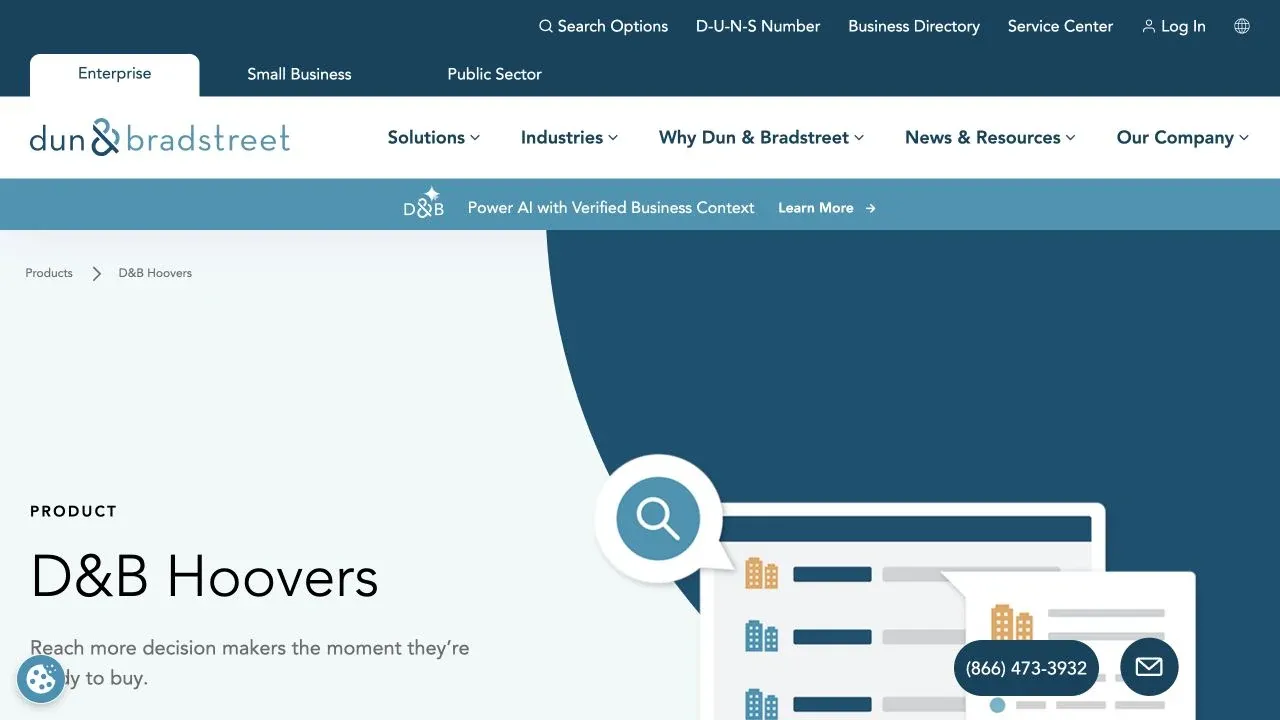The height and width of the screenshot is (720, 1280).
Task: Visit the Service Center link
Action: 1060,27
